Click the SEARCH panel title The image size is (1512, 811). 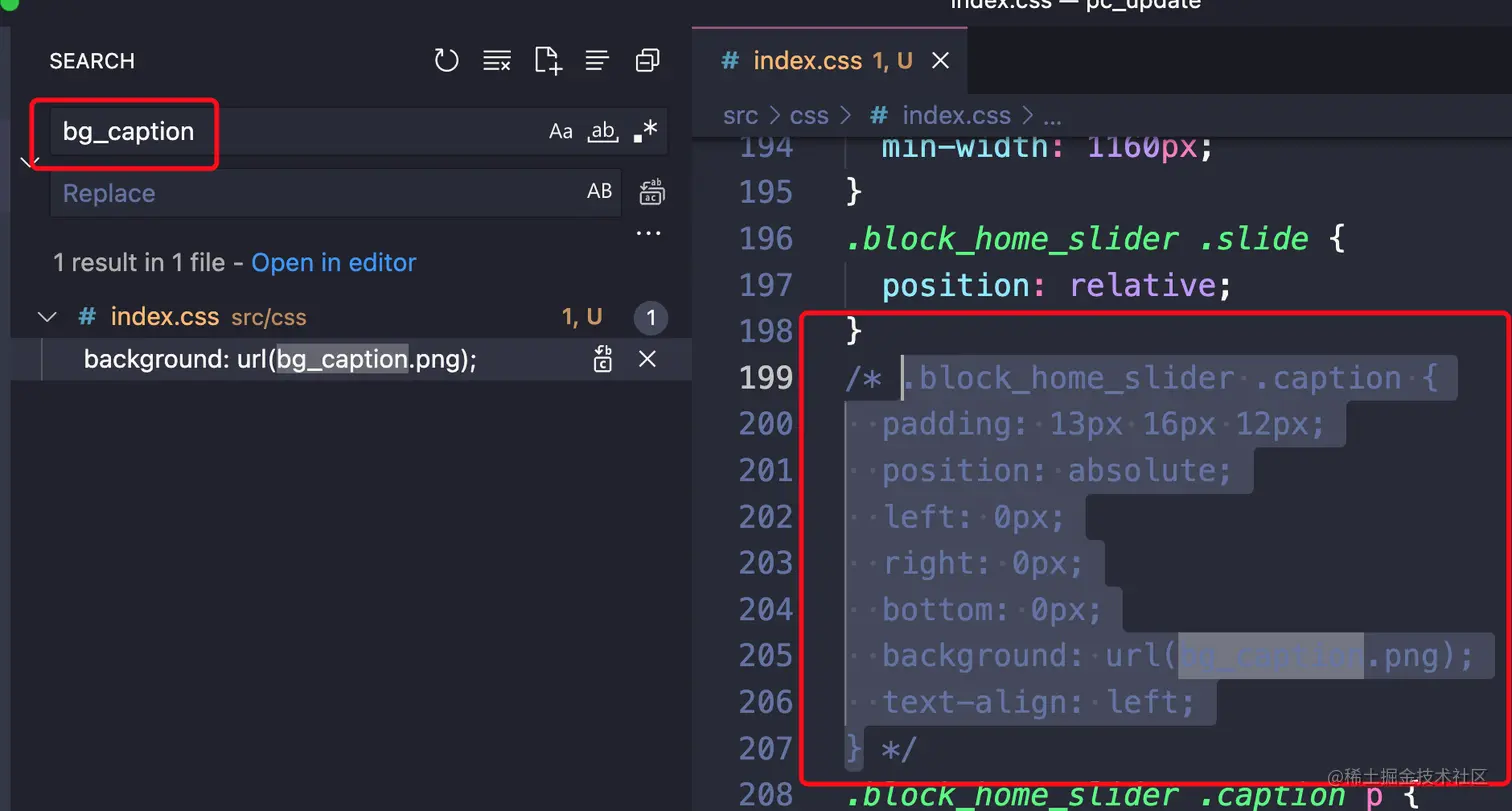92,61
